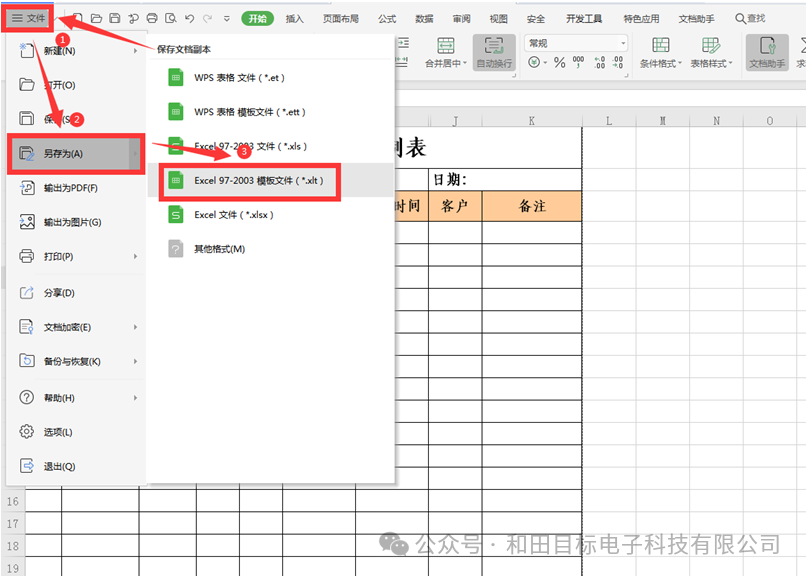Image resolution: width=806 pixels, height=576 pixels.
Task: Choose 退出(Q) to exit
Action: pos(77,466)
